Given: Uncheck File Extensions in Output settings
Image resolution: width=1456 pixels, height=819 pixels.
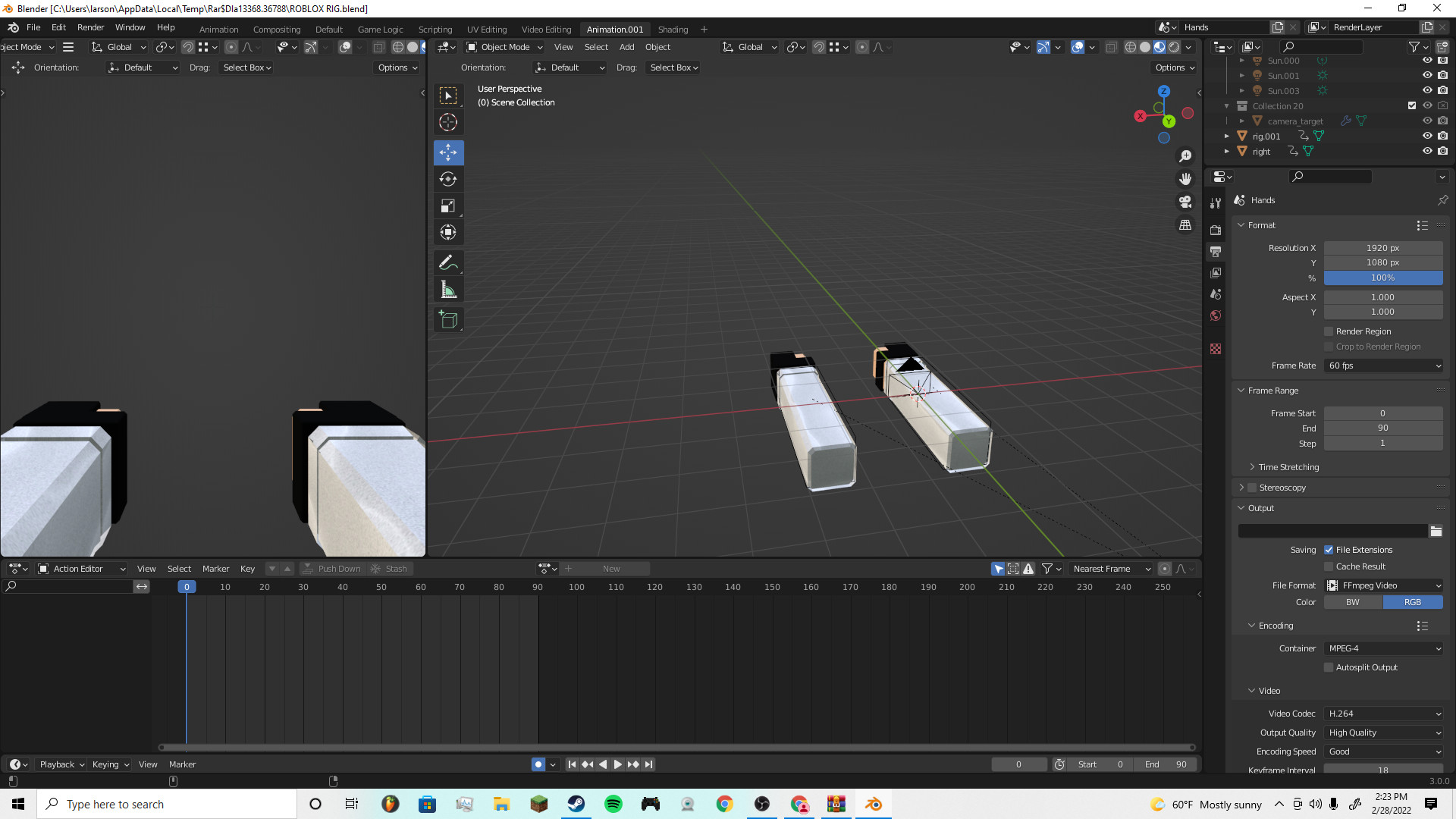Looking at the screenshot, I should [x=1329, y=550].
